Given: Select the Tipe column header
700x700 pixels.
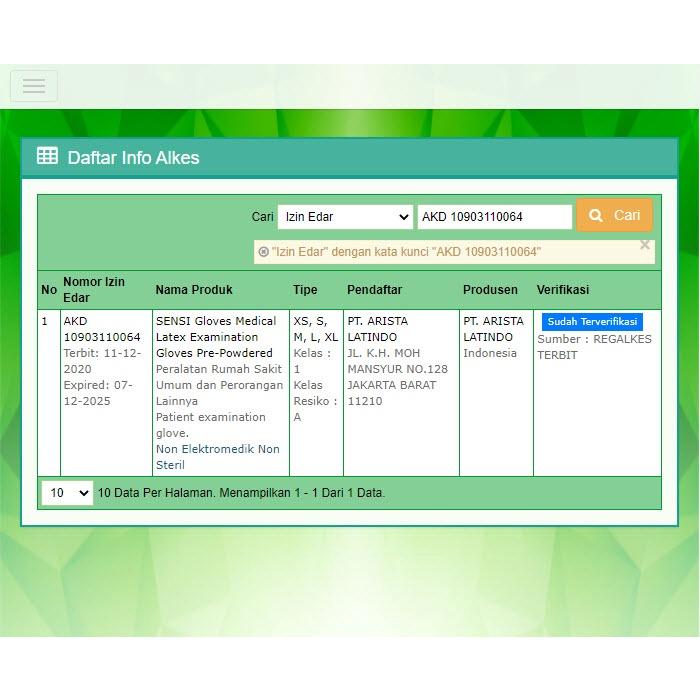Looking at the screenshot, I should coord(305,290).
